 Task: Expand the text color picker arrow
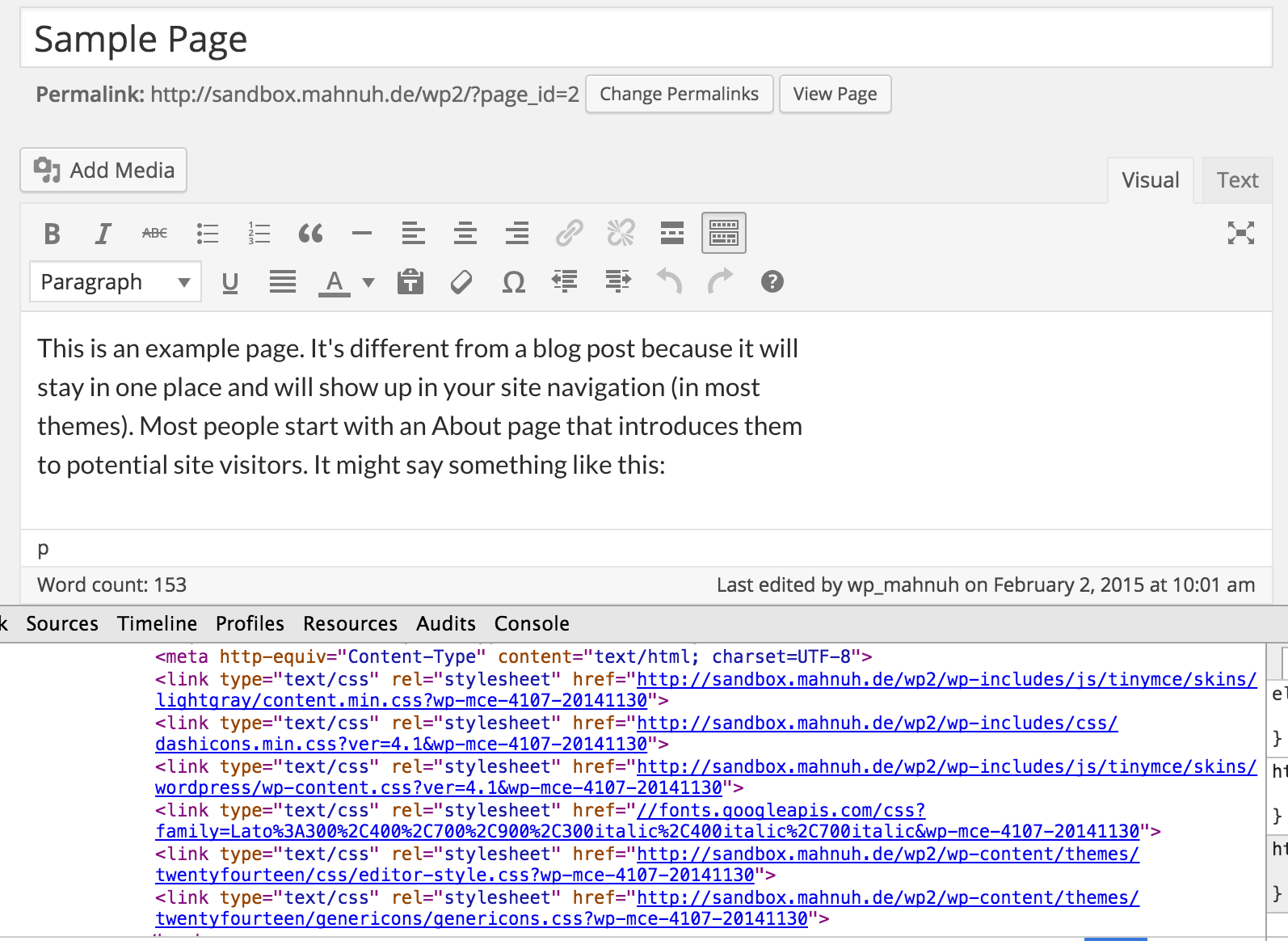[x=368, y=282]
